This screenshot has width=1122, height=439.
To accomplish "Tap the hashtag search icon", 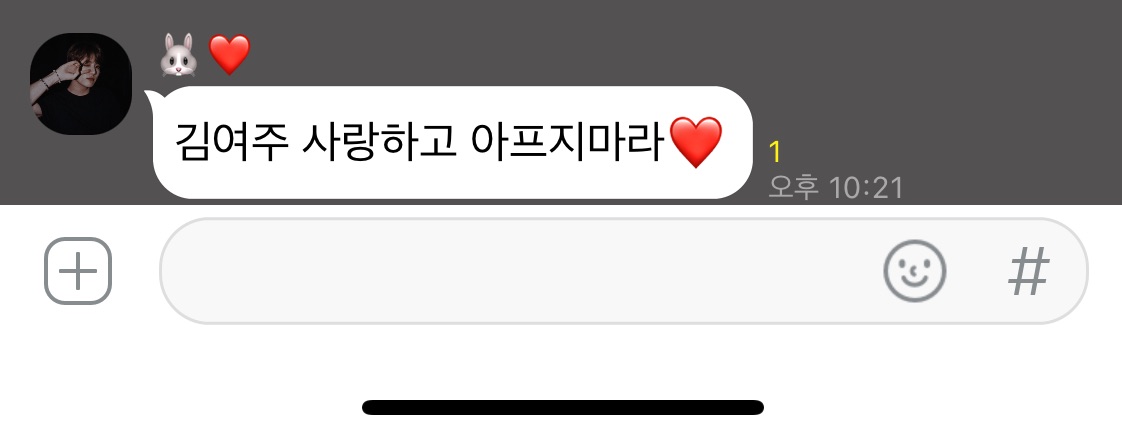I will [x=1029, y=272].
